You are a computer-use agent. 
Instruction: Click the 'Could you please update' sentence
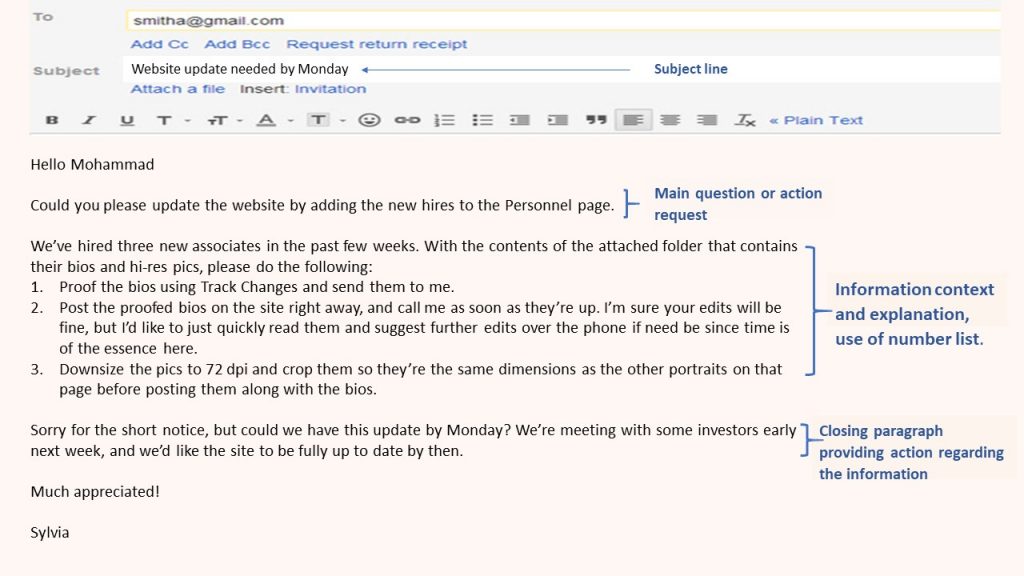(x=322, y=206)
